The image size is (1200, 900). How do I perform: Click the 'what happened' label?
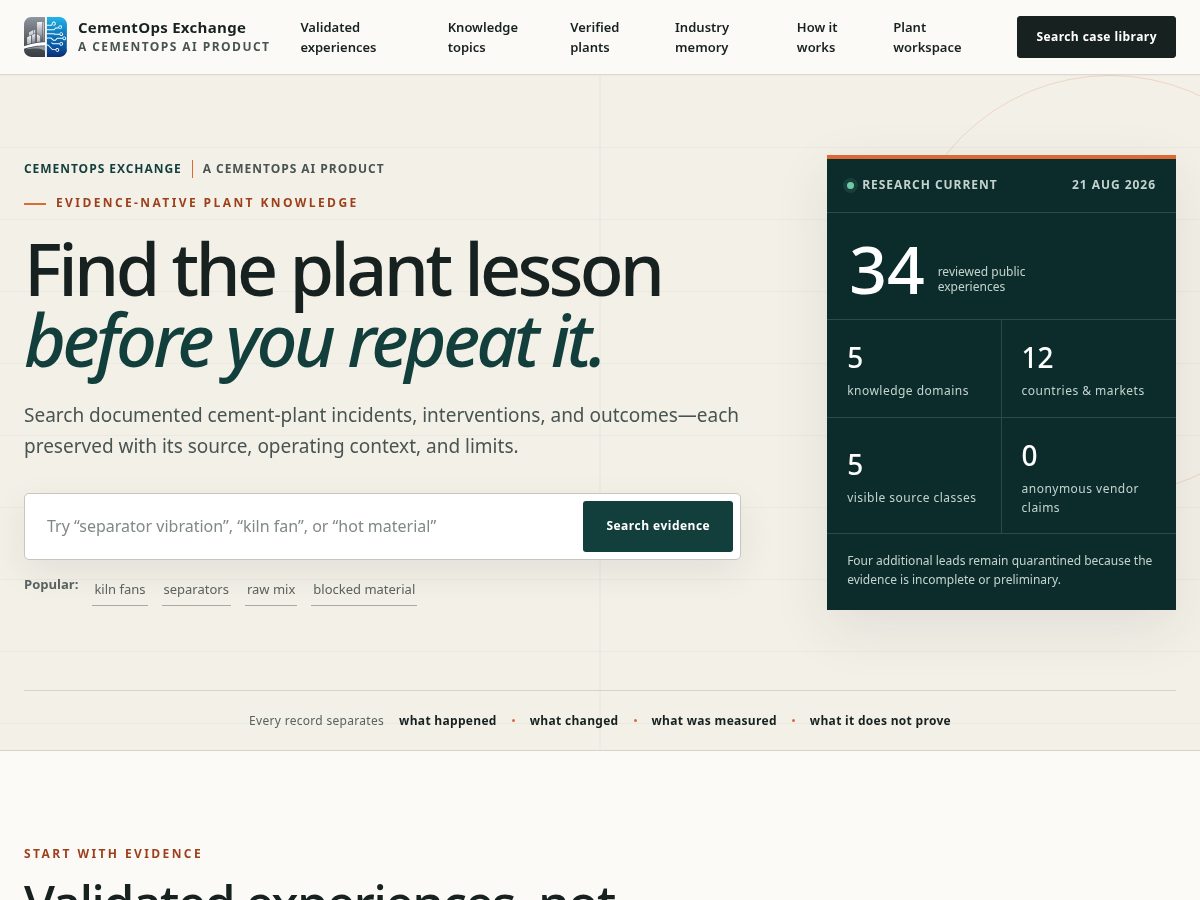point(448,721)
